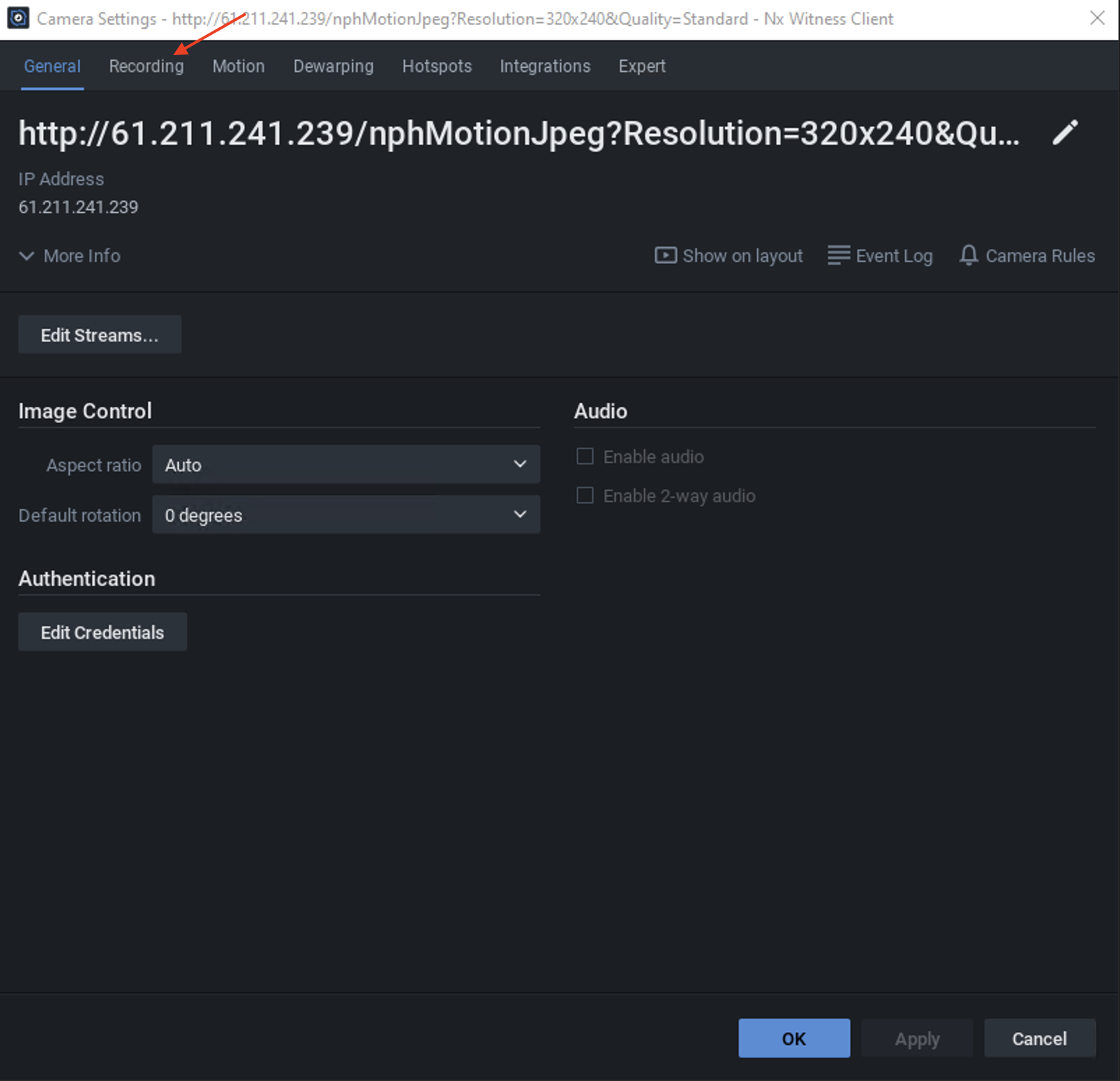The width and height of the screenshot is (1120, 1081).
Task: Confirm with the OK button
Action: (x=794, y=1038)
